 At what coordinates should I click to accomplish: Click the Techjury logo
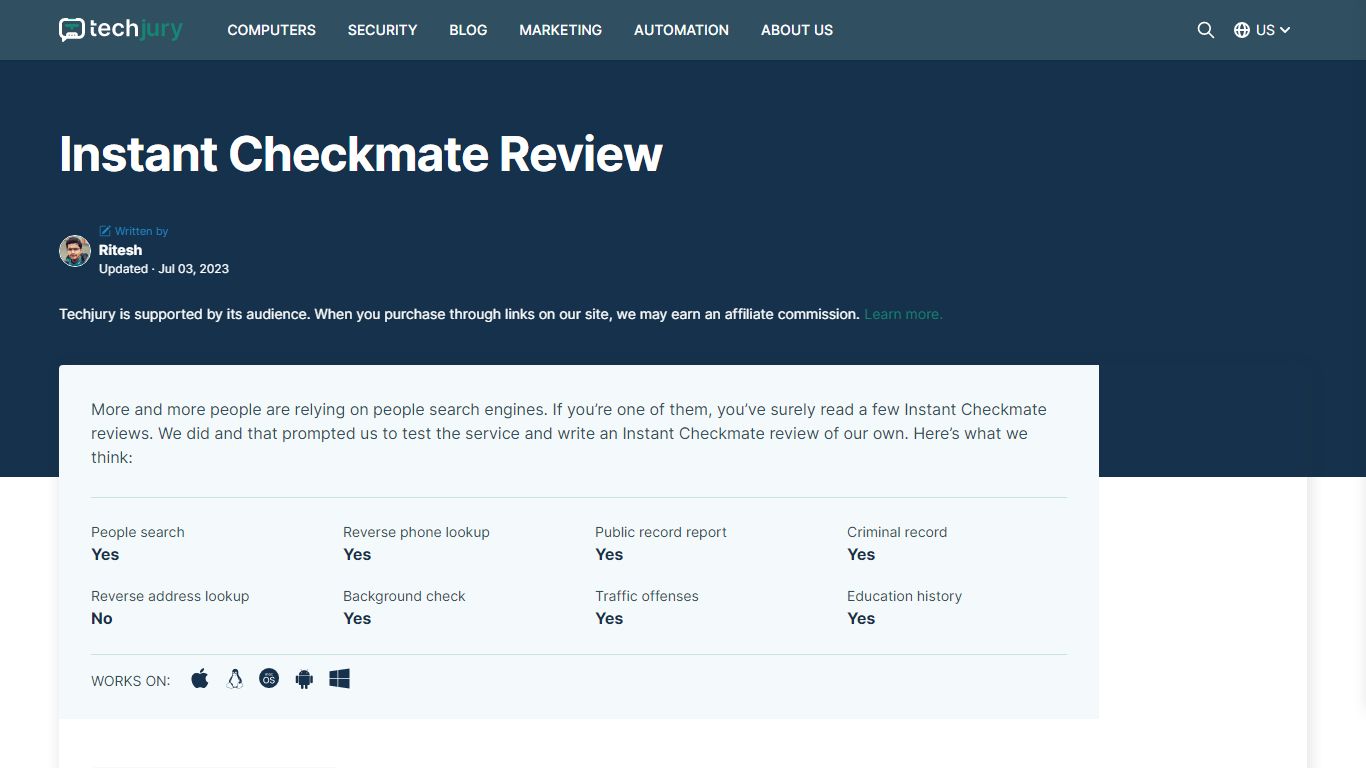(121, 30)
